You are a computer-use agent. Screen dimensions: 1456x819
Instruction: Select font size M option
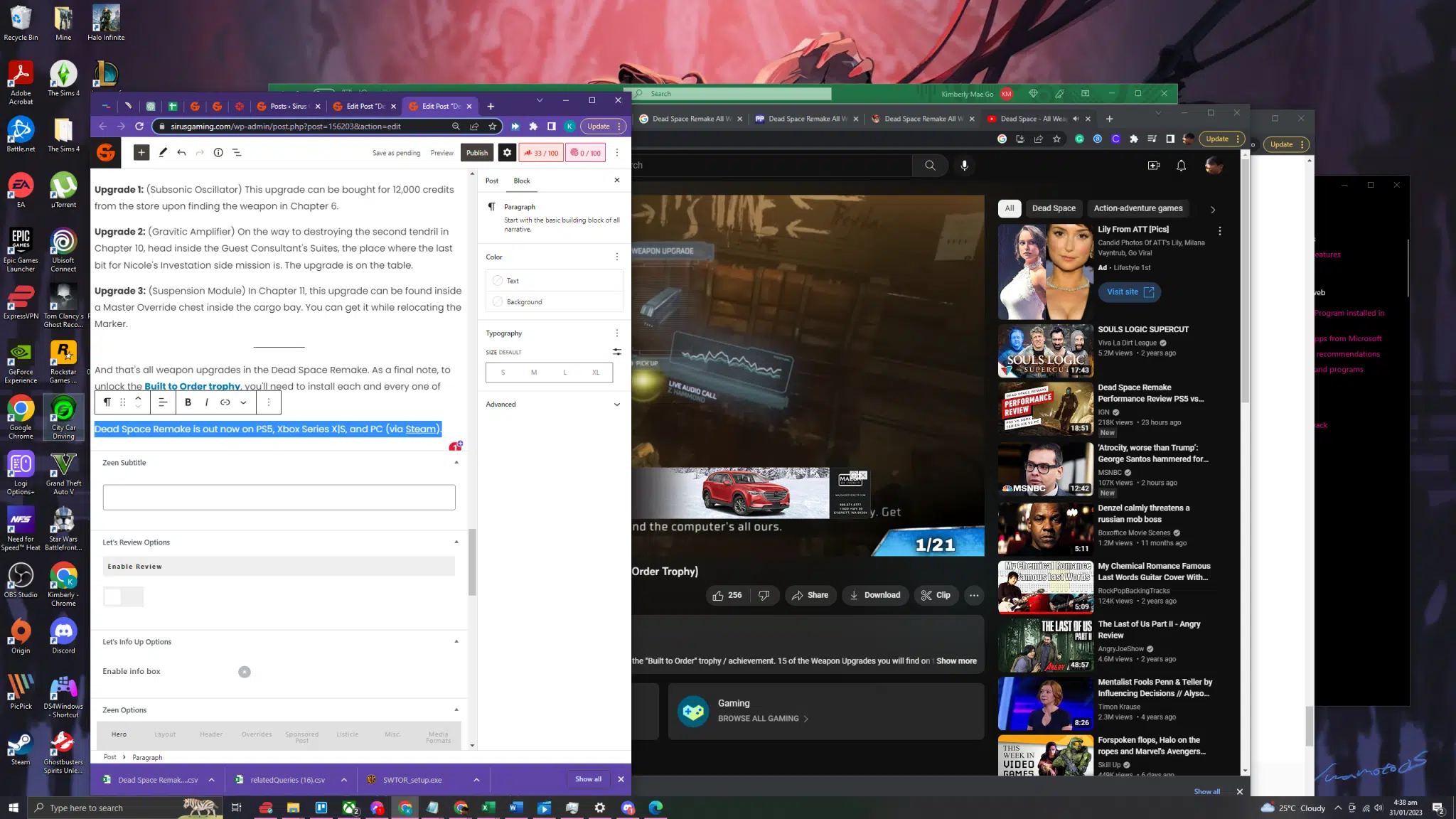(534, 373)
